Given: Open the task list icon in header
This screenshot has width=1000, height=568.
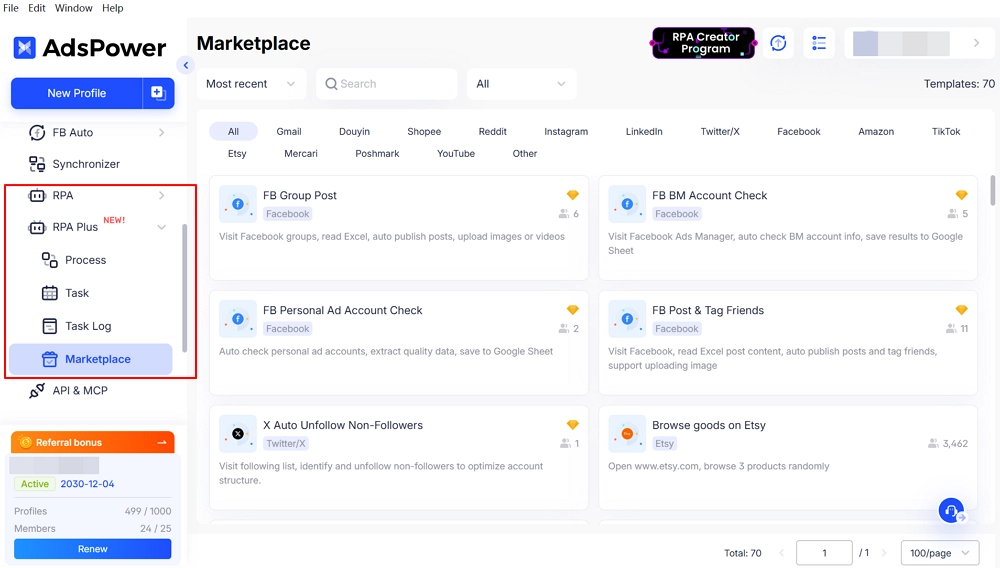Looking at the screenshot, I should [x=819, y=43].
